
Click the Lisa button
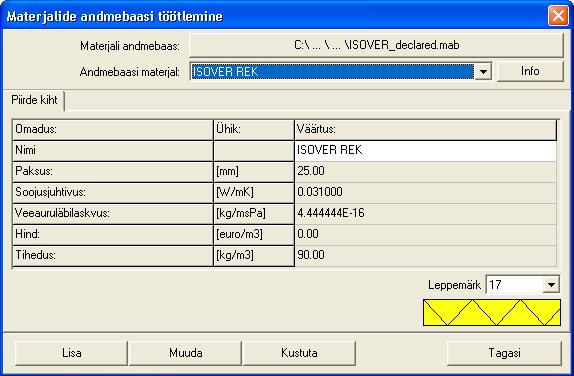pos(71,353)
